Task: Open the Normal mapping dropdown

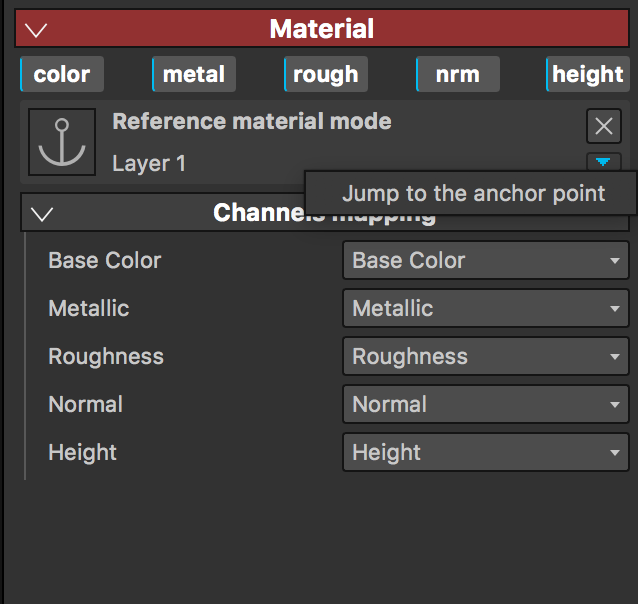Action: pyautogui.click(x=485, y=405)
